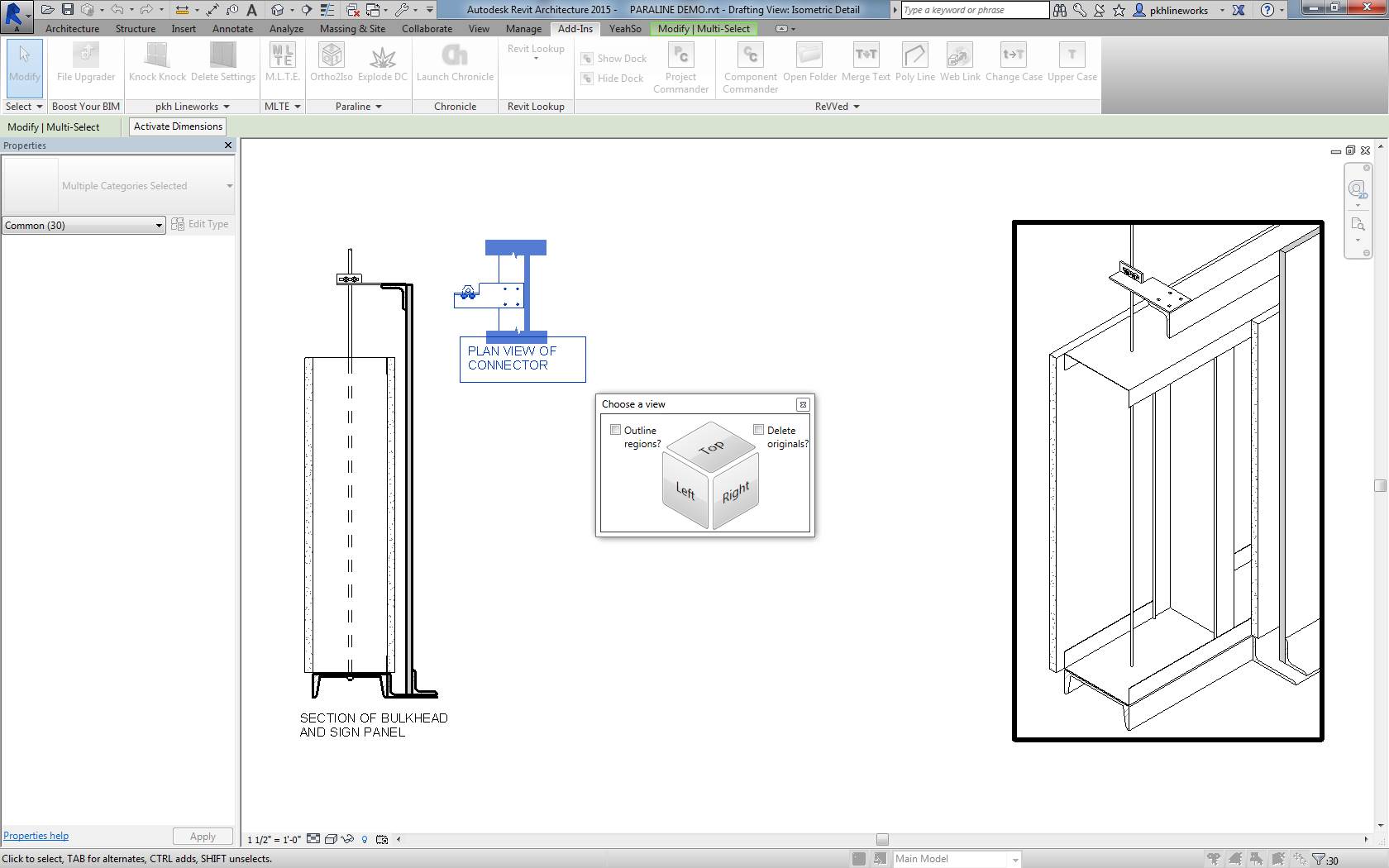Click the Switch Windows icon

coord(373,10)
